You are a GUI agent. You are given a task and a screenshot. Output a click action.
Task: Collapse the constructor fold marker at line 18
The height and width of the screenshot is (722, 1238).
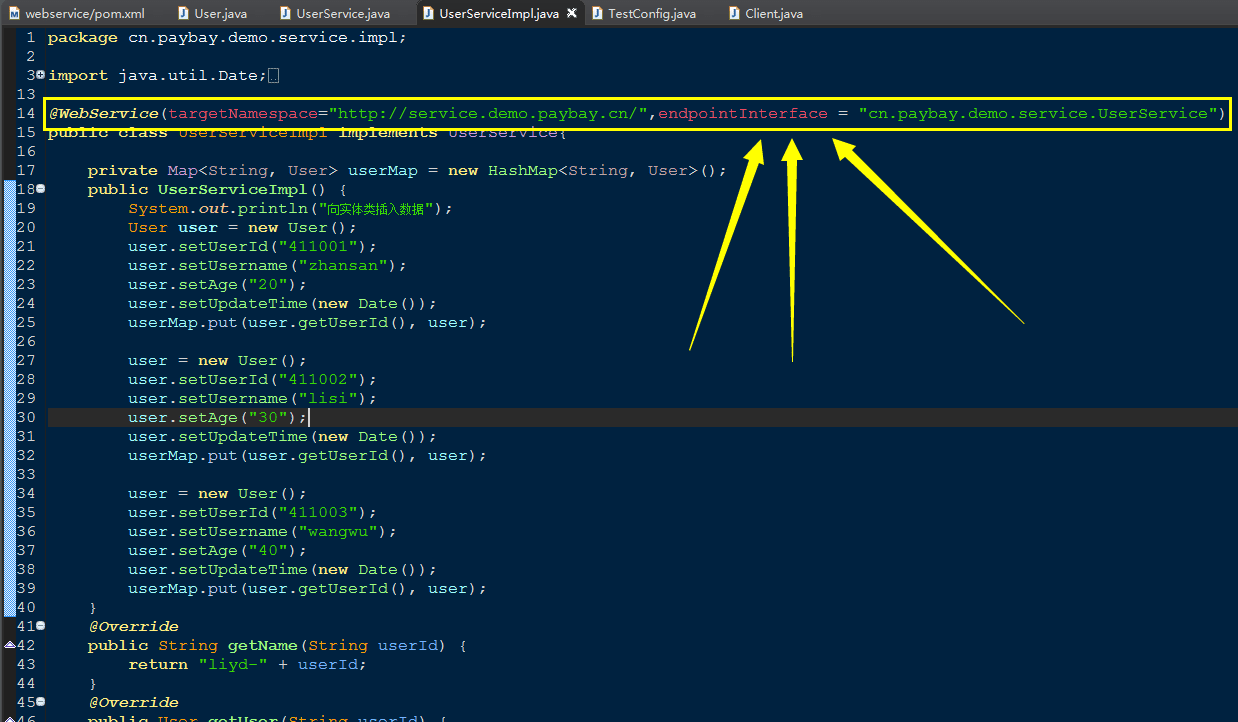click(40, 189)
